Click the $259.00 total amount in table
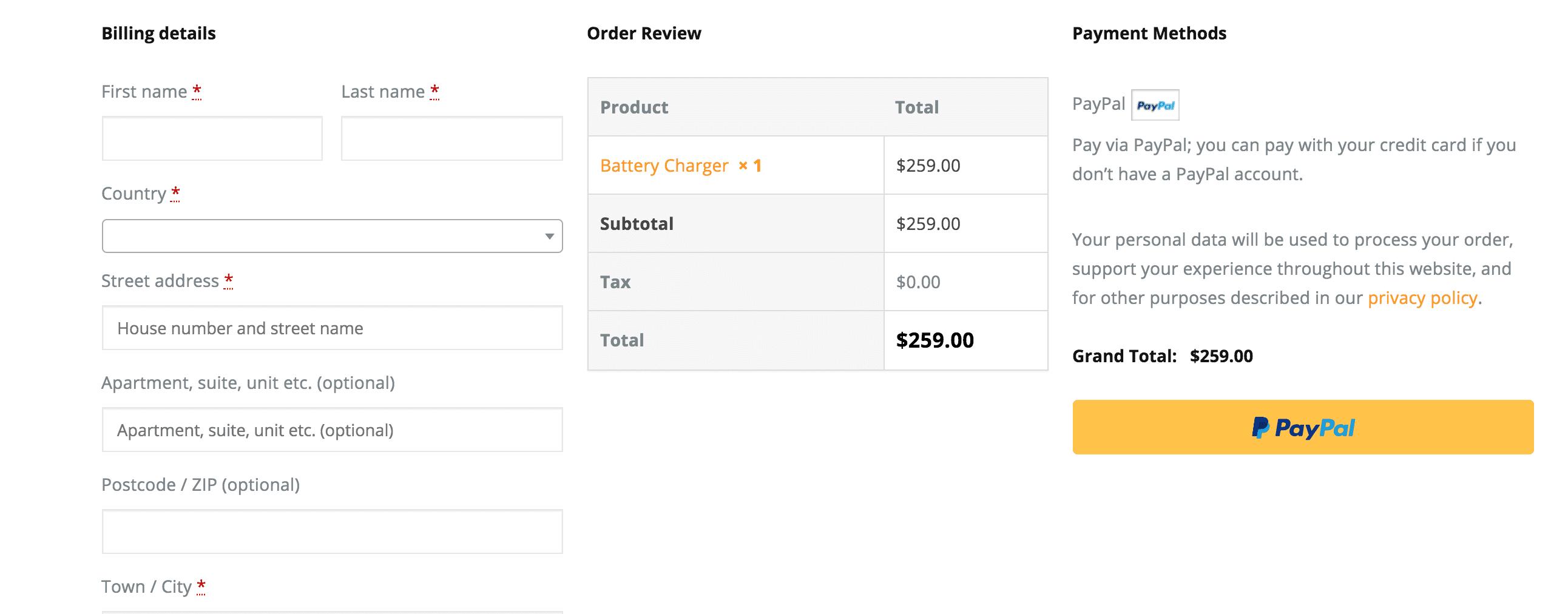 pyautogui.click(x=934, y=340)
